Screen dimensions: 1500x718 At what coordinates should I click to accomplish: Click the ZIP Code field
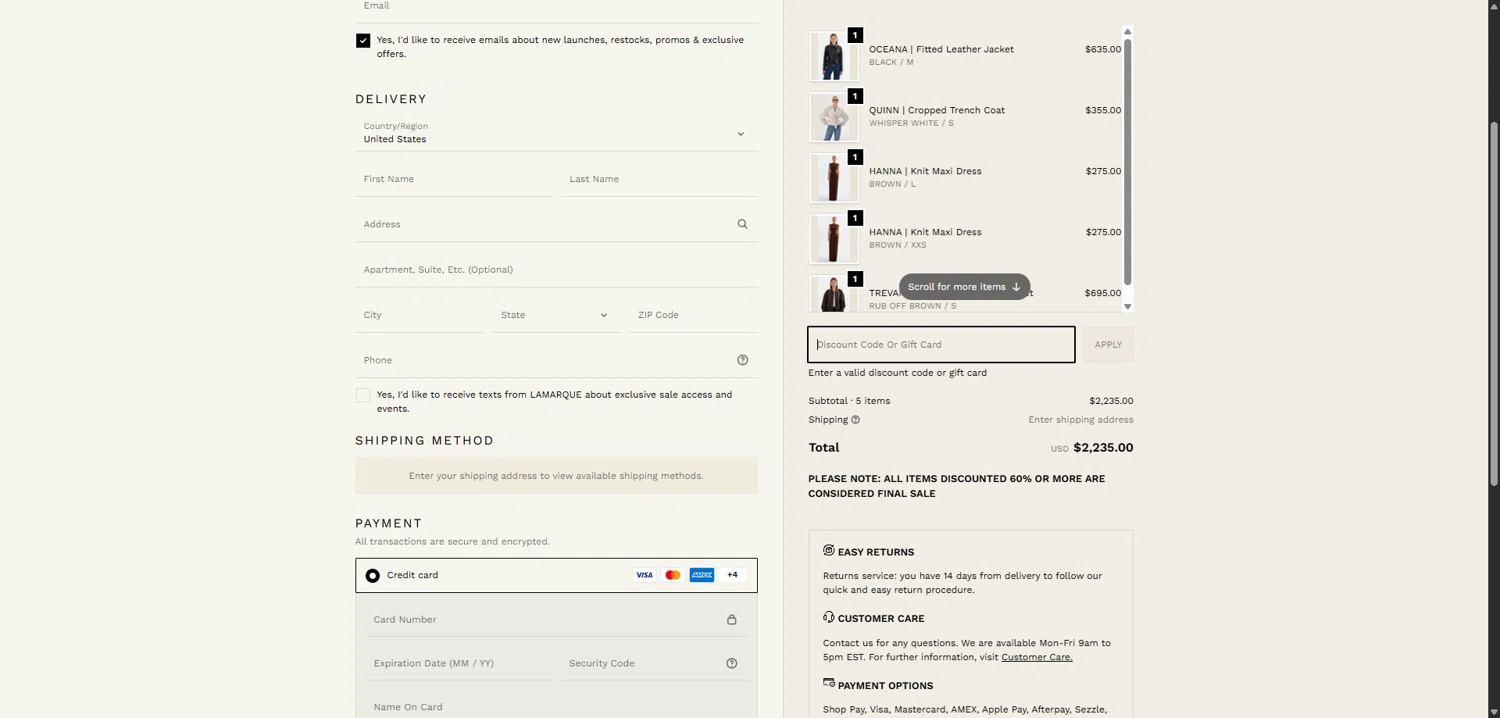tap(694, 315)
